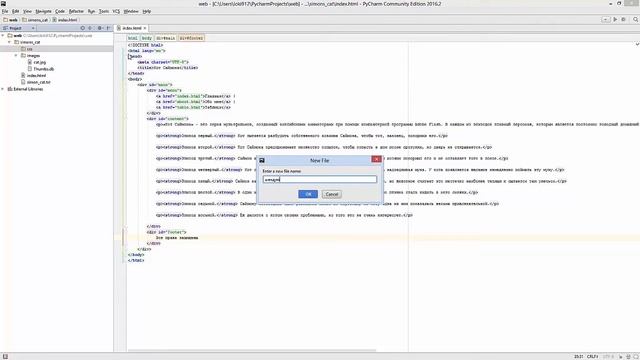This screenshot has width=640, height=360.
Task: Select index.html in project tree
Action: [x=33, y=76]
